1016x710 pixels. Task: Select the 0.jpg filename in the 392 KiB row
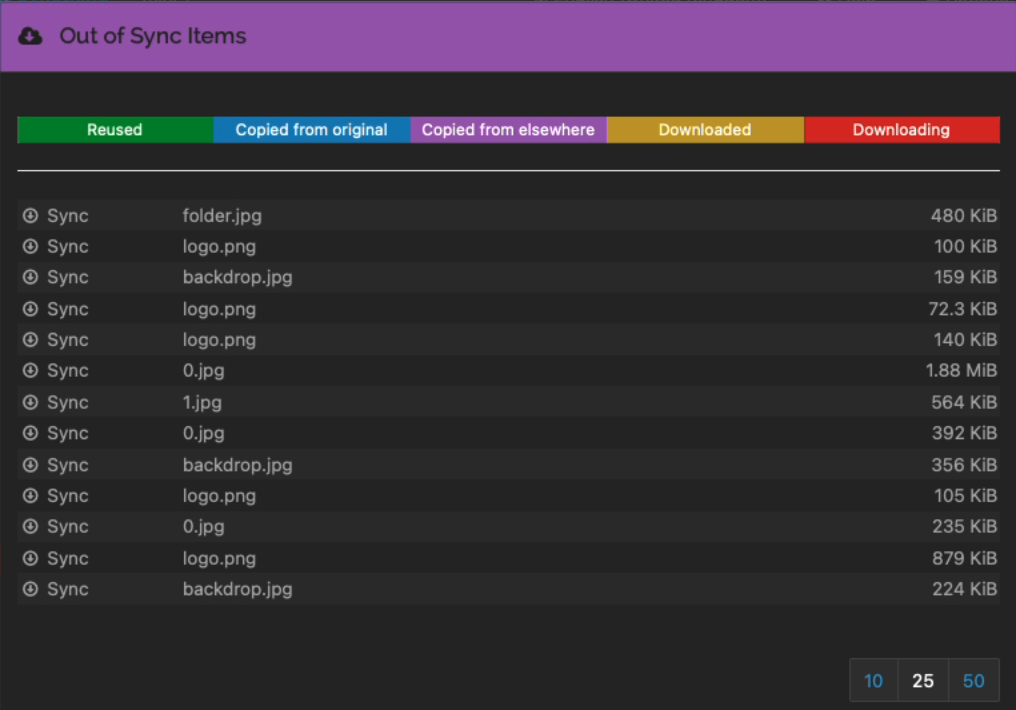pyautogui.click(x=203, y=434)
